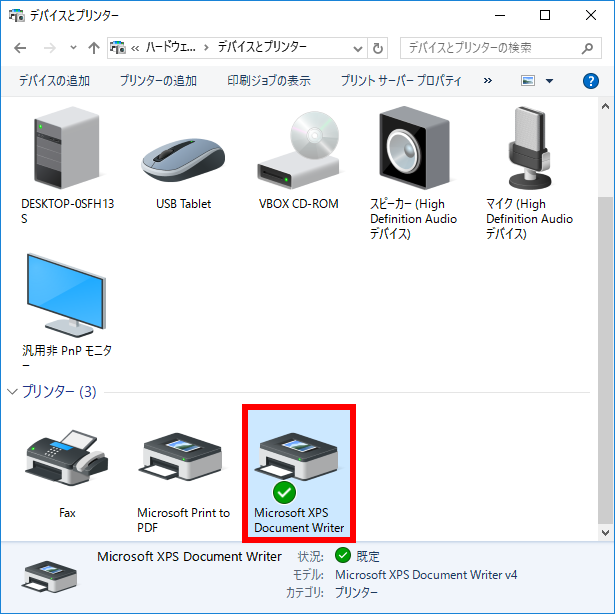Select the Microsoft Print to PDF printer
Viewport: 615px width, 614px height.
click(183, 457)
